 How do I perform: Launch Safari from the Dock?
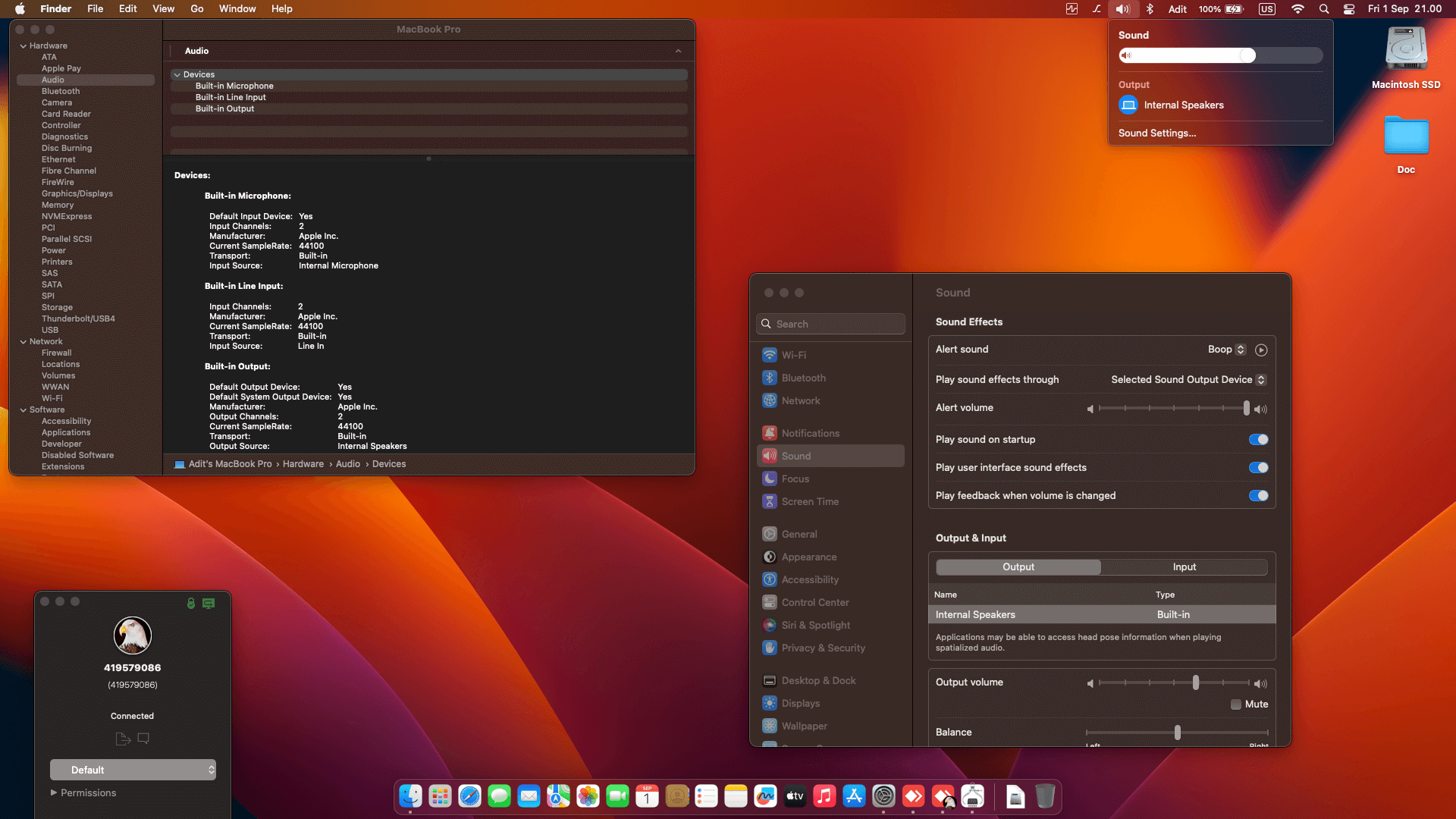(470, 796)
